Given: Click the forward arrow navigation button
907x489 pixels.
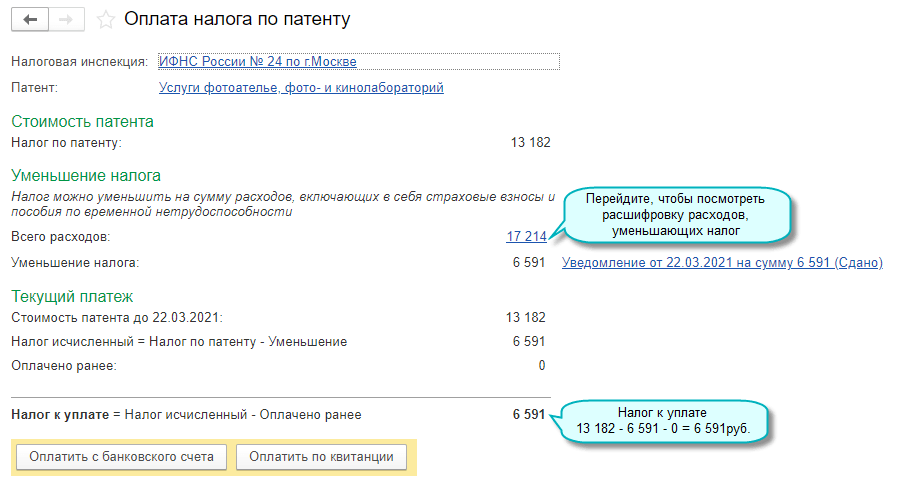Looking at the screenshot, I should pos(66,19).
